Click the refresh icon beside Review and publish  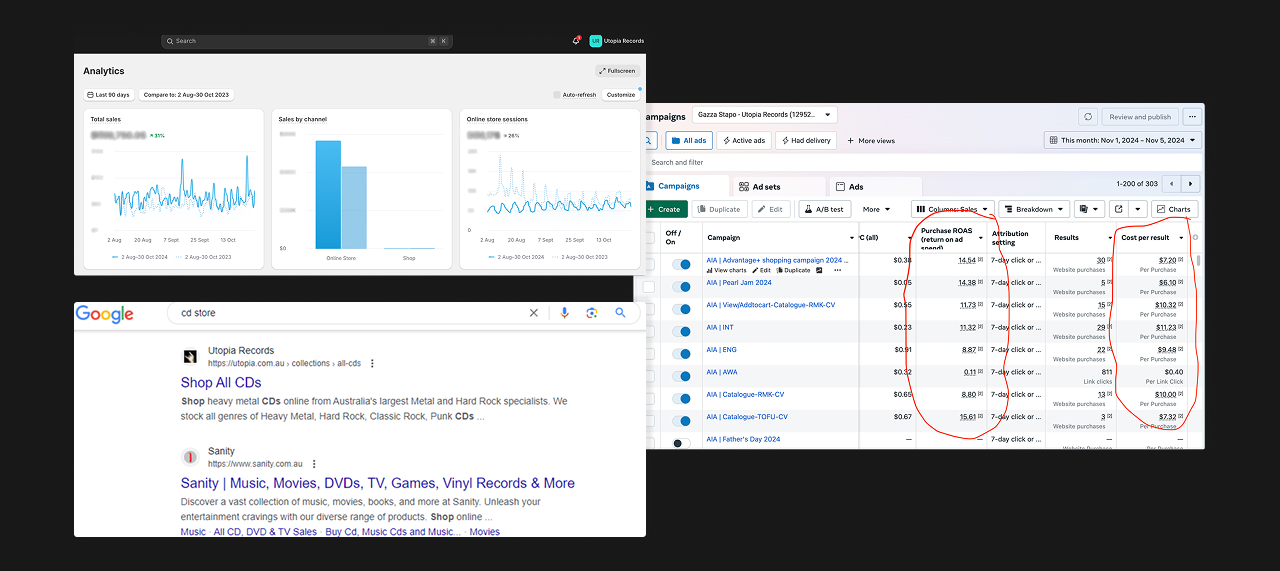(1088, 117)
